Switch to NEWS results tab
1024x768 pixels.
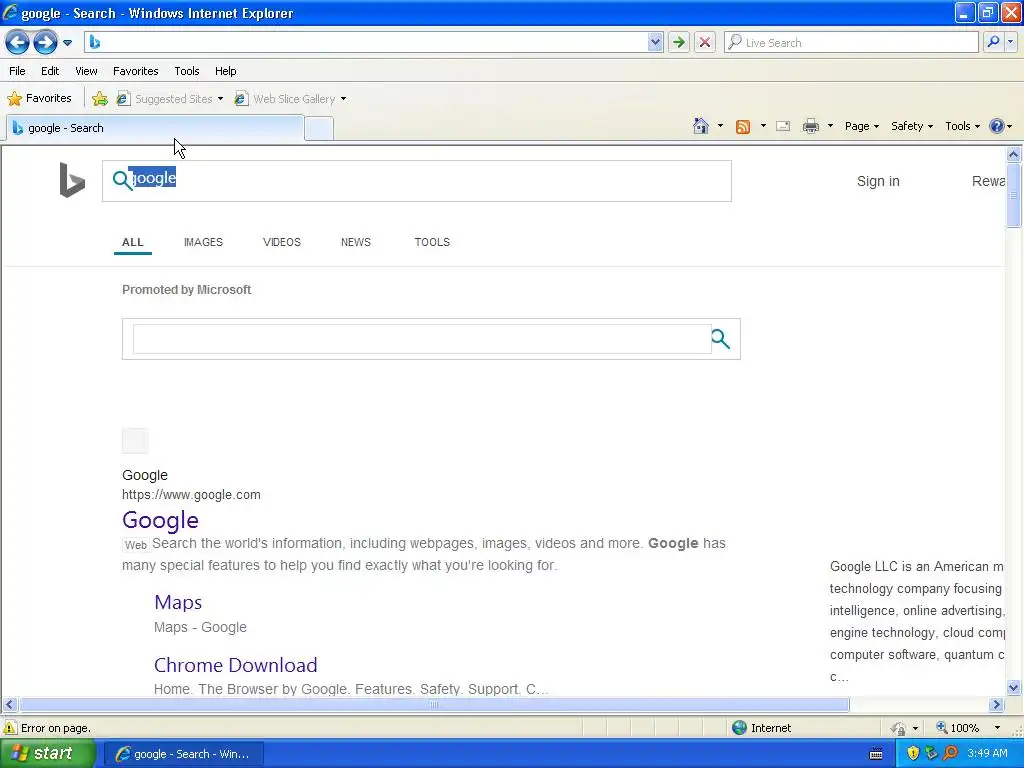pos(356,242)
